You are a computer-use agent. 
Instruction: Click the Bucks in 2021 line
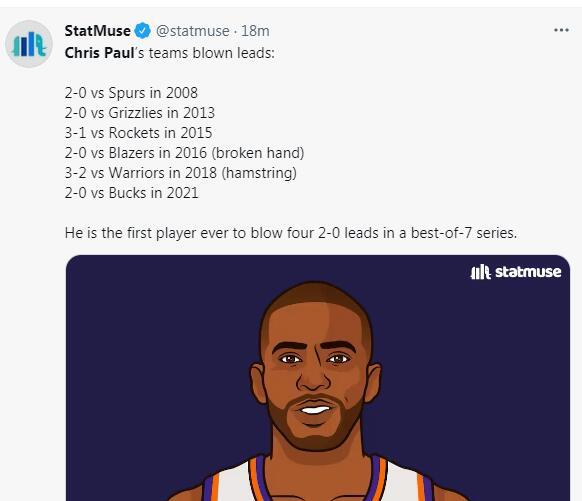pos(131,193)
